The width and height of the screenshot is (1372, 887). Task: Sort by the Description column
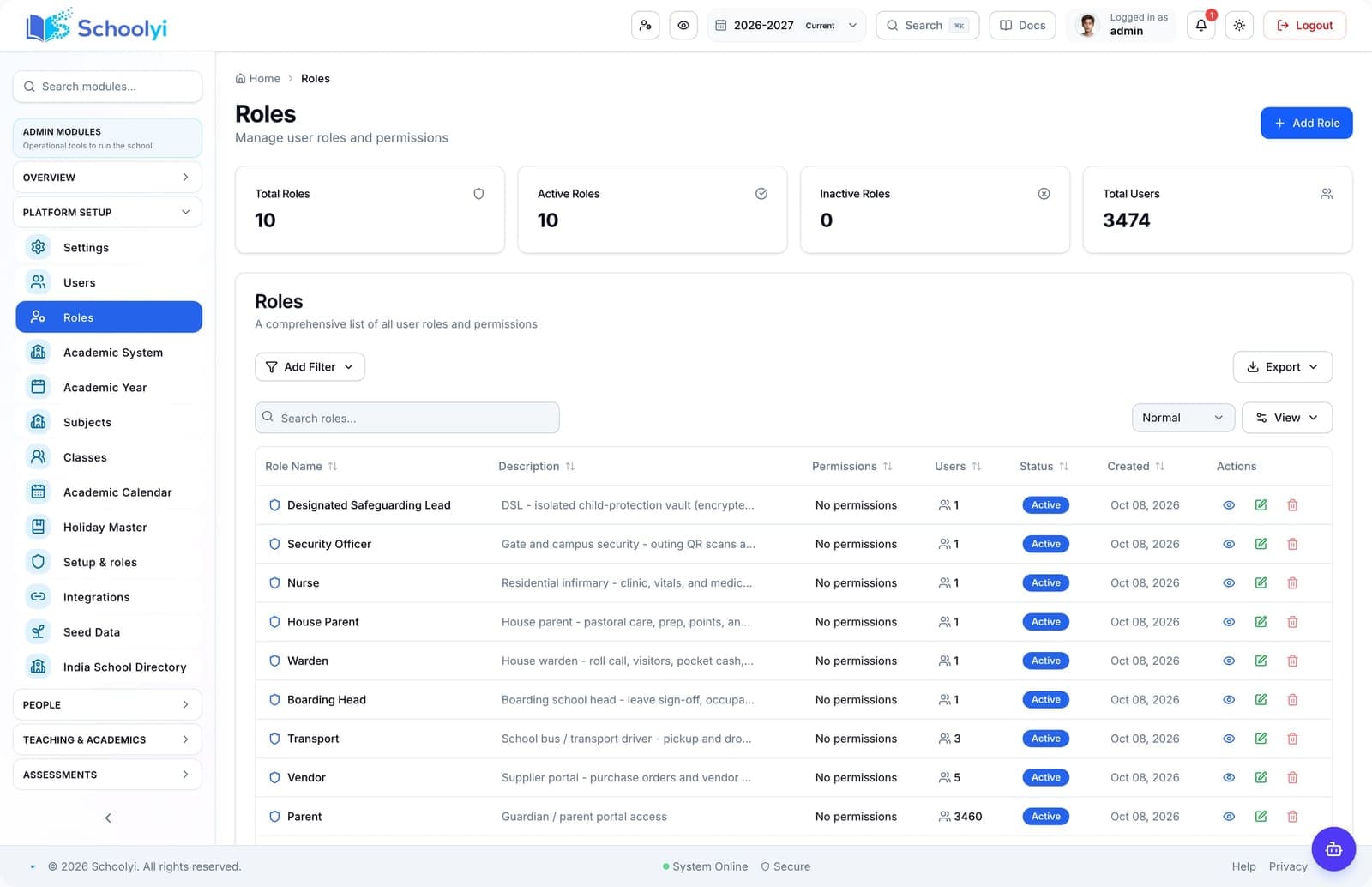point(536,467)
